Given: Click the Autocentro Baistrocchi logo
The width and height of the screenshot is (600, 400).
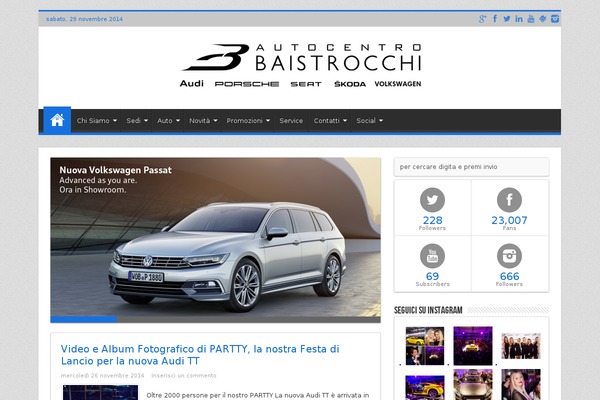Looking at the screenshot, I should tap(301, 65).
